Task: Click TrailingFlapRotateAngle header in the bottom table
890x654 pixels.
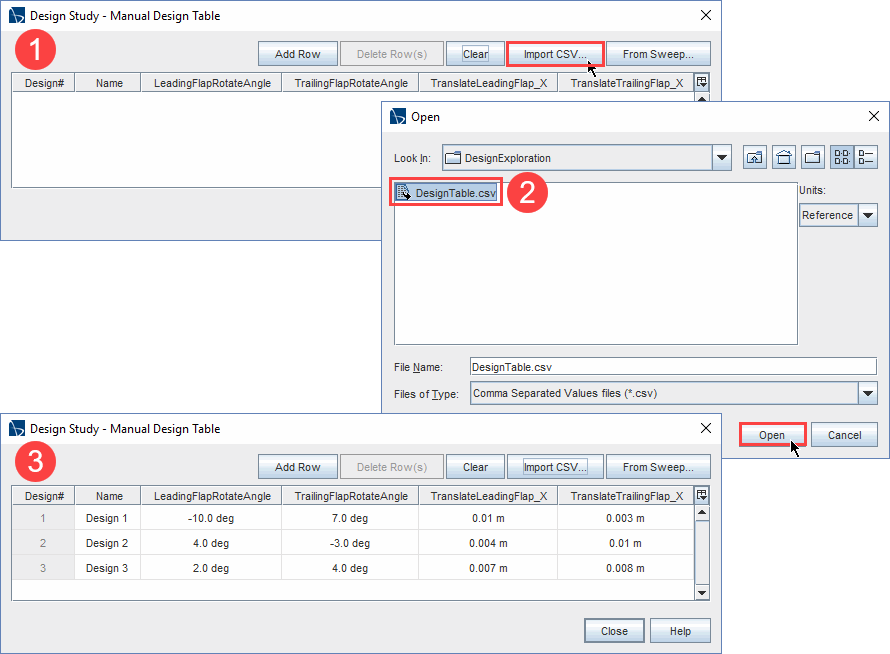Action: [x=351, y=496]
